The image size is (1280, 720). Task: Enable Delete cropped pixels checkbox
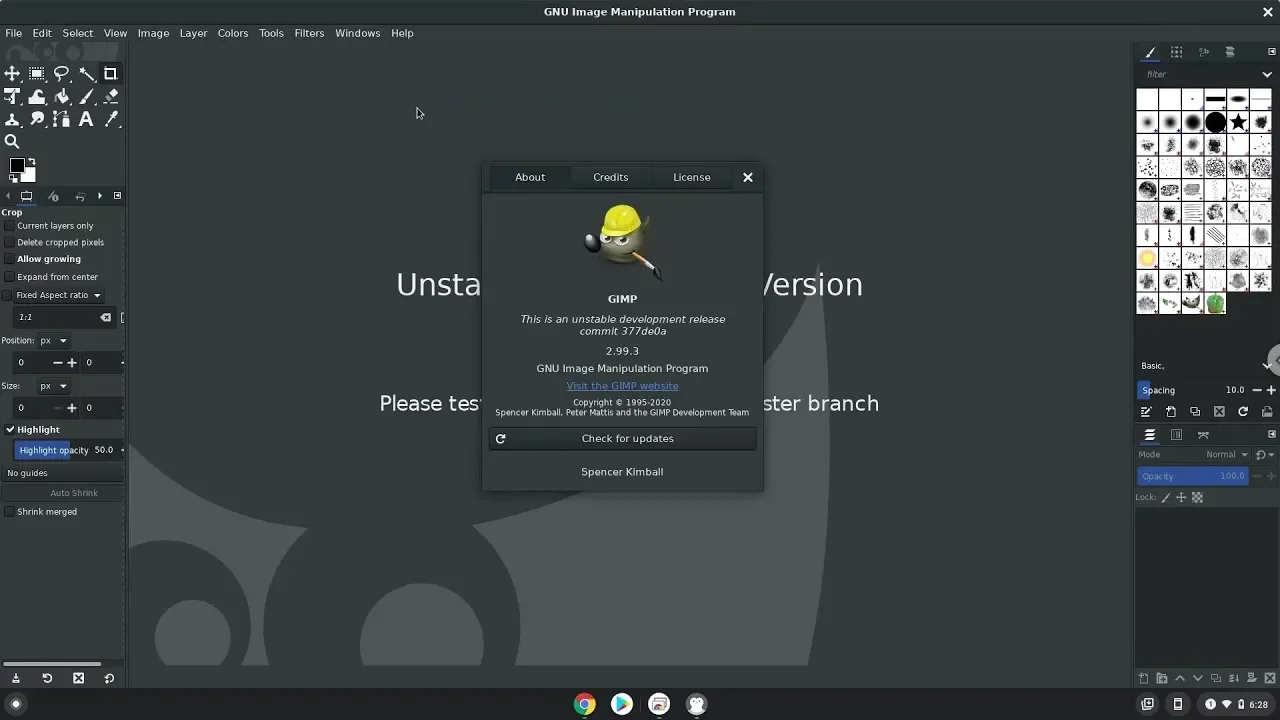coord(9,243)
